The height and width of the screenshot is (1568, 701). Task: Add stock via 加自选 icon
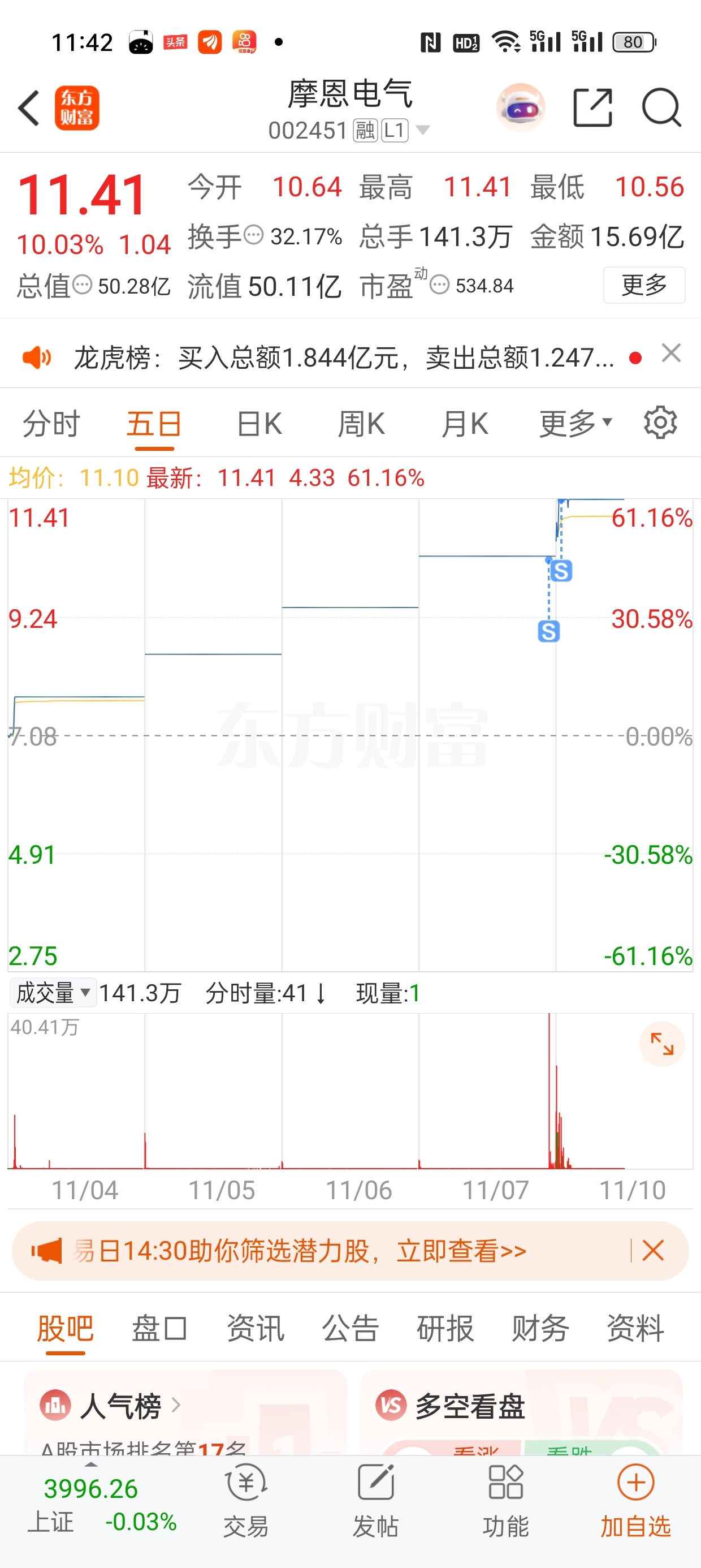click(x=635, y=1502)
